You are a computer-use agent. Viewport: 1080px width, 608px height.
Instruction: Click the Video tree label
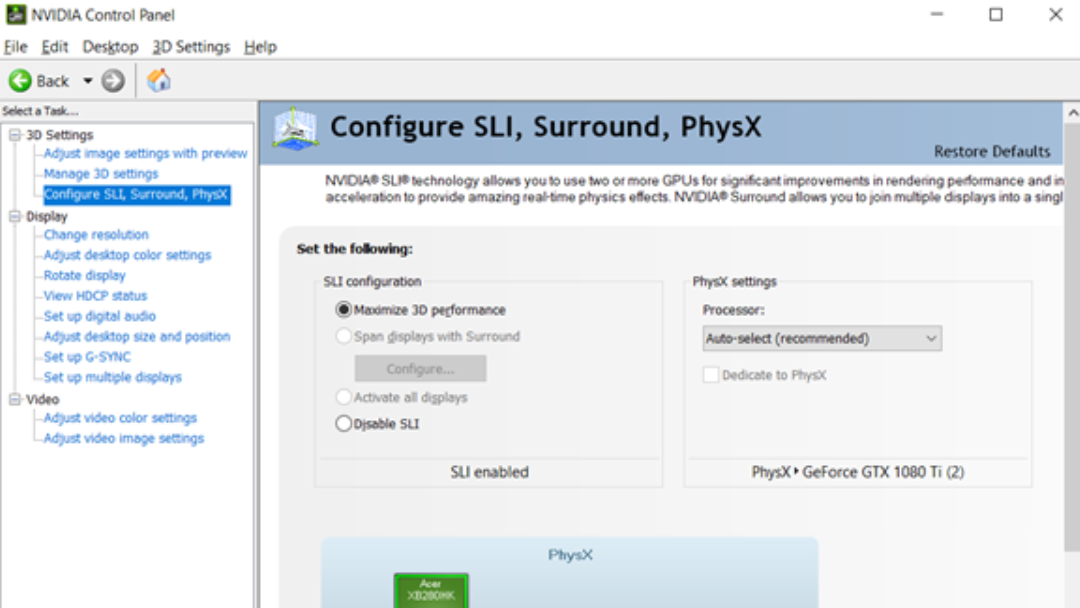pyautogui.click(x=42, y=399)
